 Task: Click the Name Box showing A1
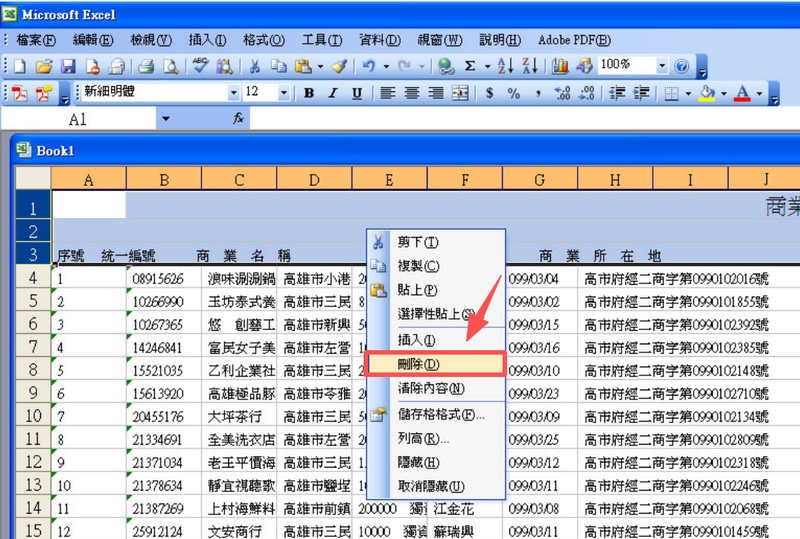pos(79,119)
